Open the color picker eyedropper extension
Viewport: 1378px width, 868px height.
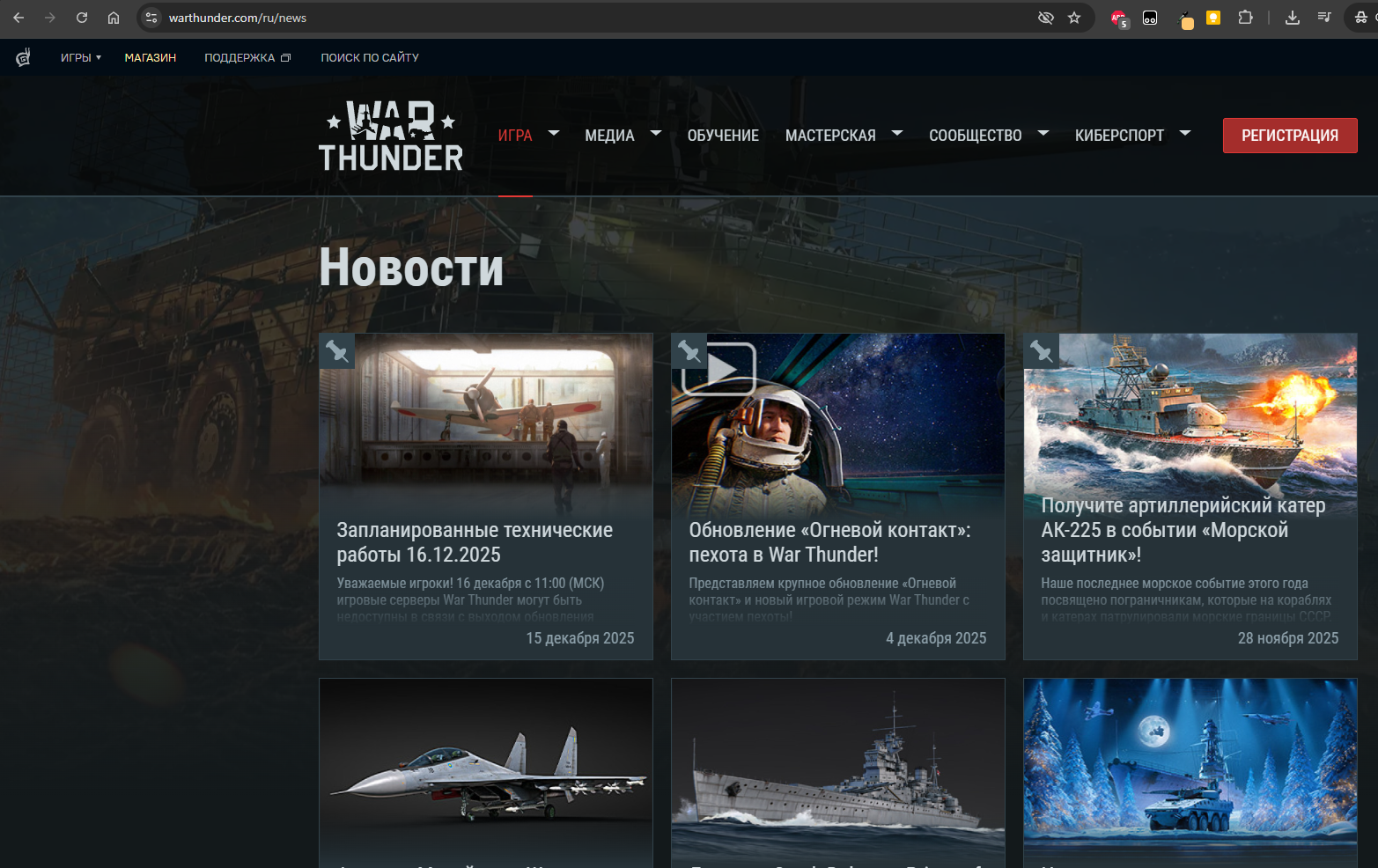1185,19
